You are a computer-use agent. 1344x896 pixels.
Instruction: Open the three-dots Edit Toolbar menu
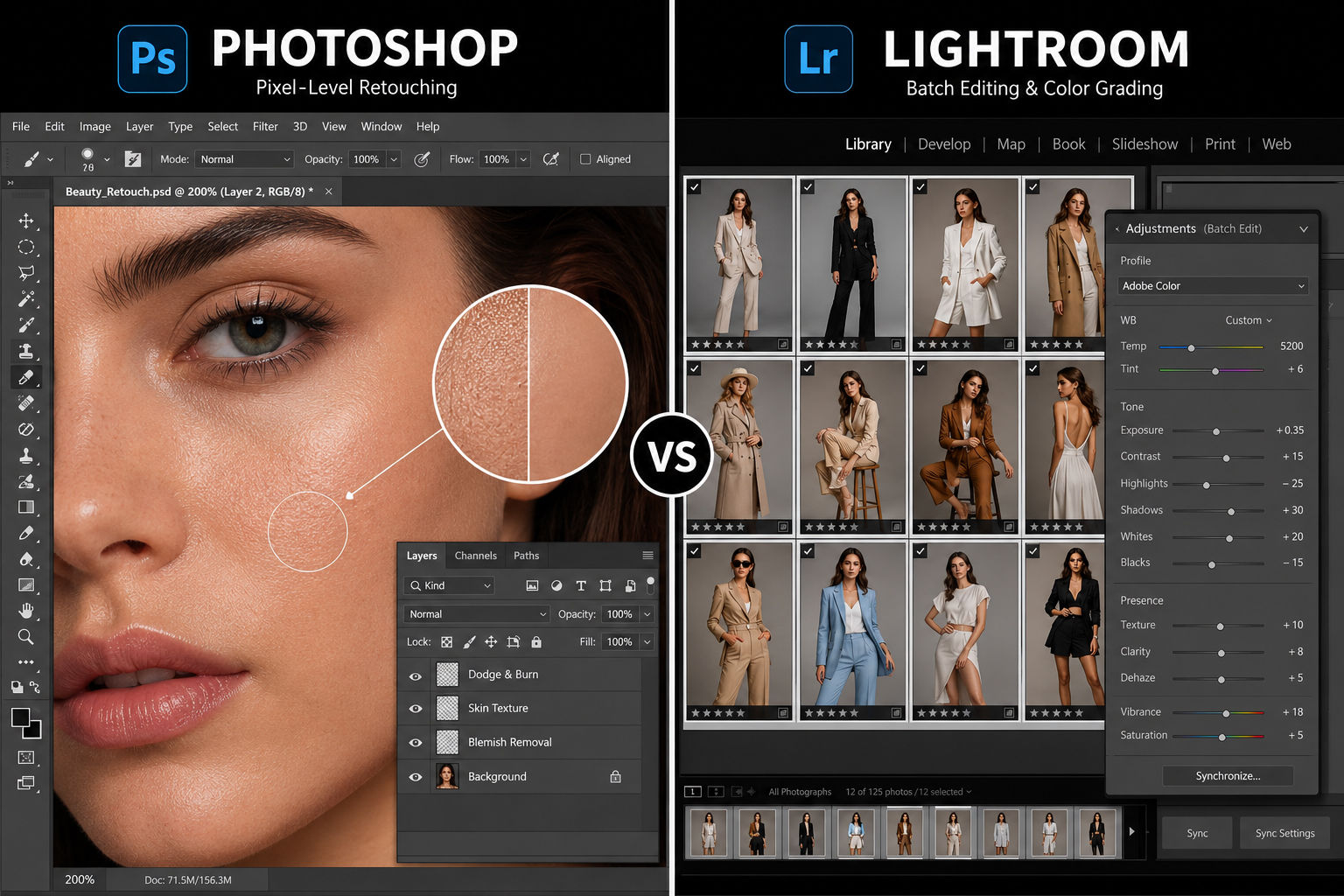26,662
